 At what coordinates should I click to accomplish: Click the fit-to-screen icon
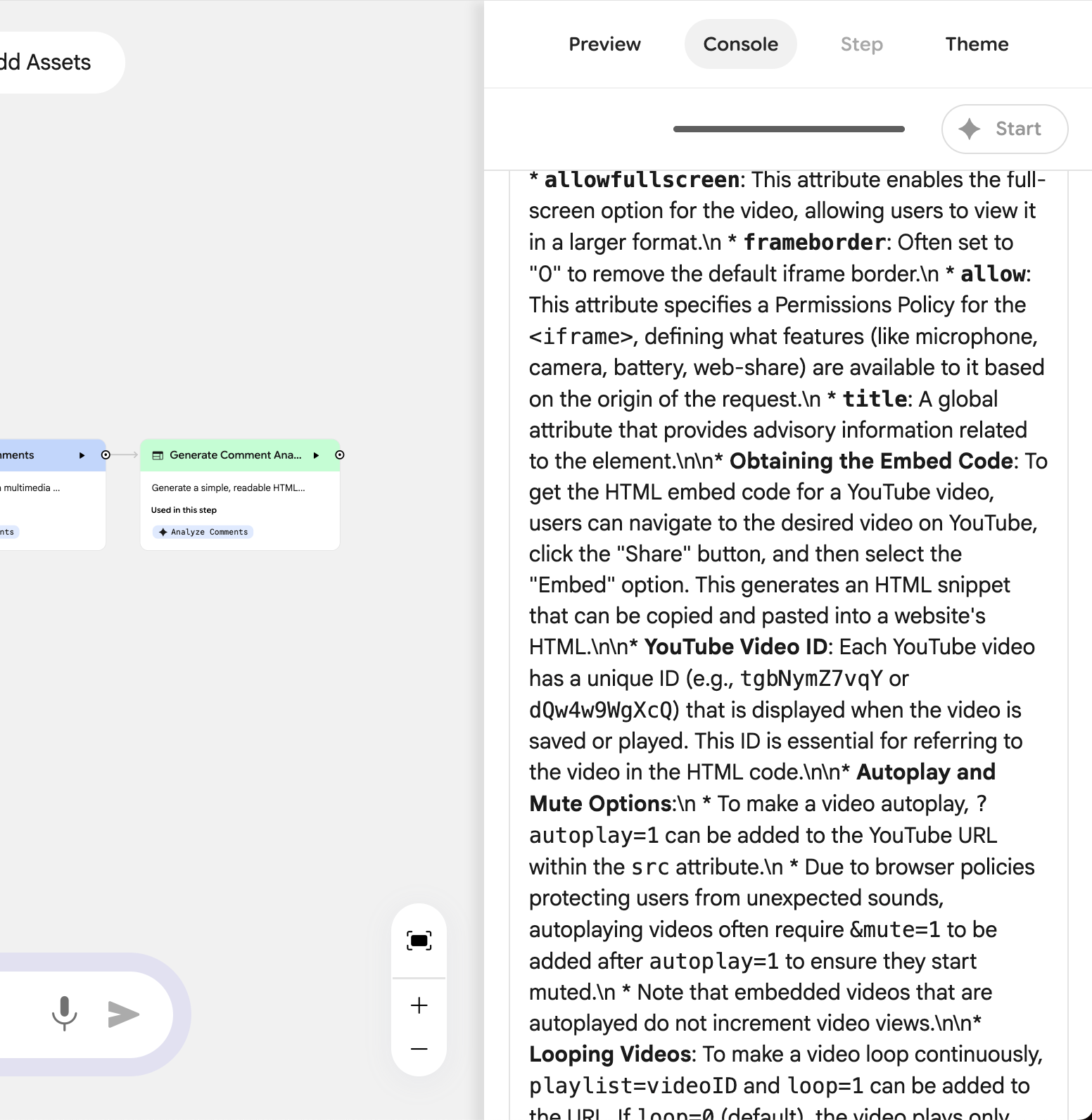[419, 941]
